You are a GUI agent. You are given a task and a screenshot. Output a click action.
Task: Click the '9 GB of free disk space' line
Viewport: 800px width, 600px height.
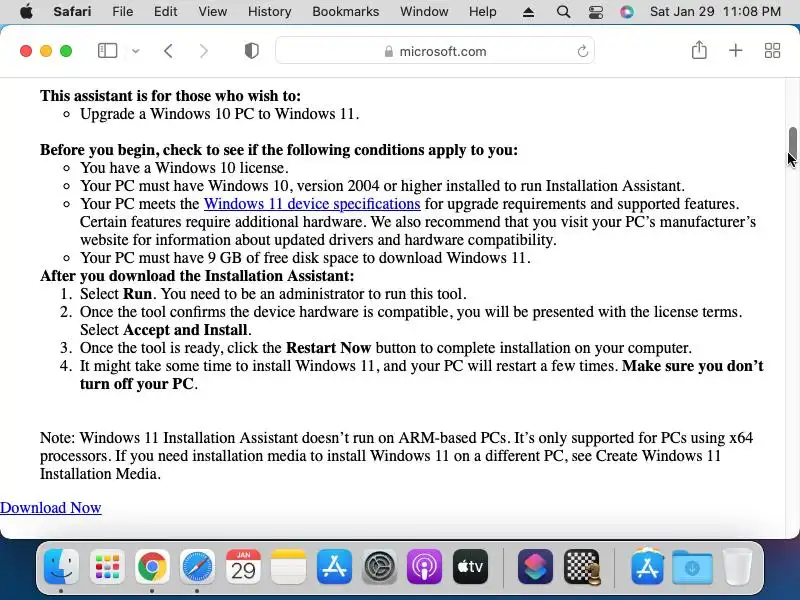(x=305, y=258)
